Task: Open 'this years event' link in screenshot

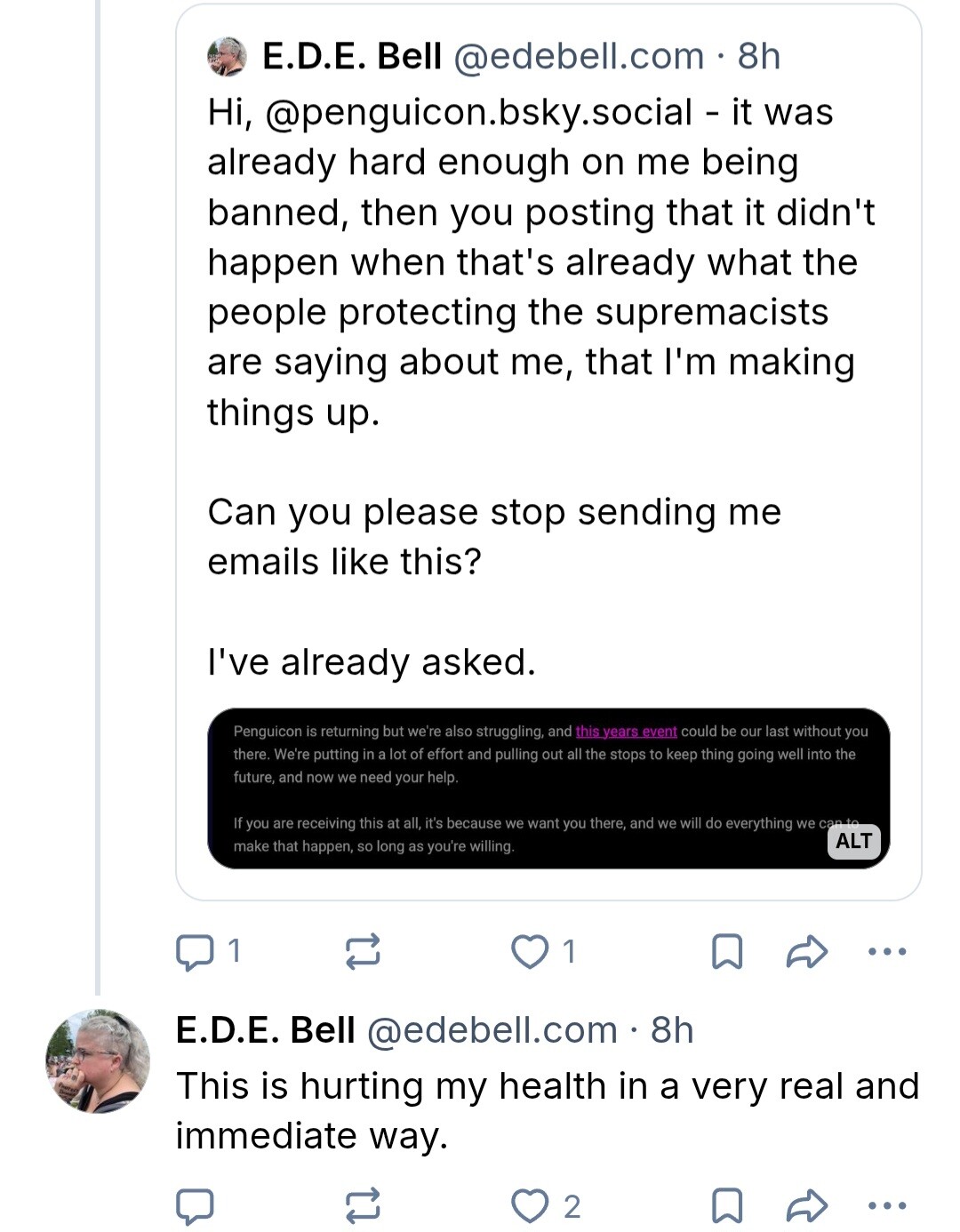Action: click(626, 732)
